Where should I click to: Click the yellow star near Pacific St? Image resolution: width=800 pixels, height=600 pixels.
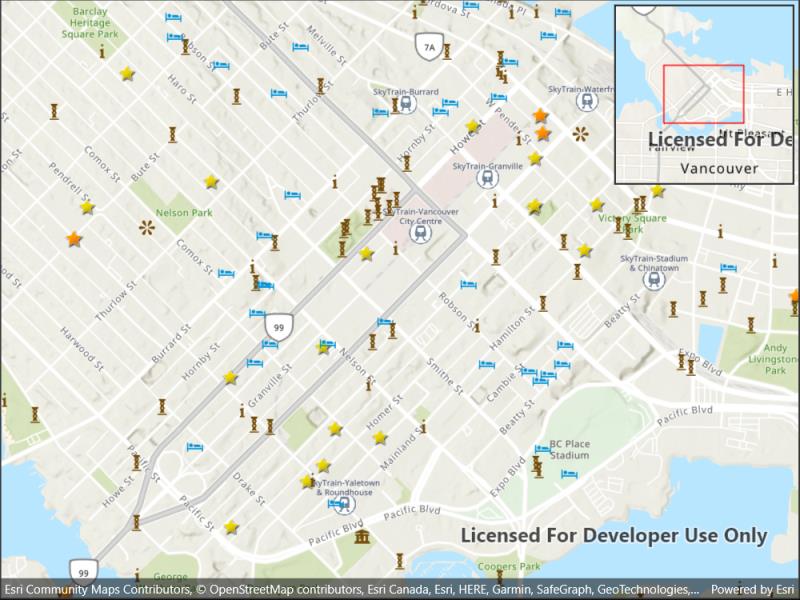pyautogui.click(x=231, y=527)
